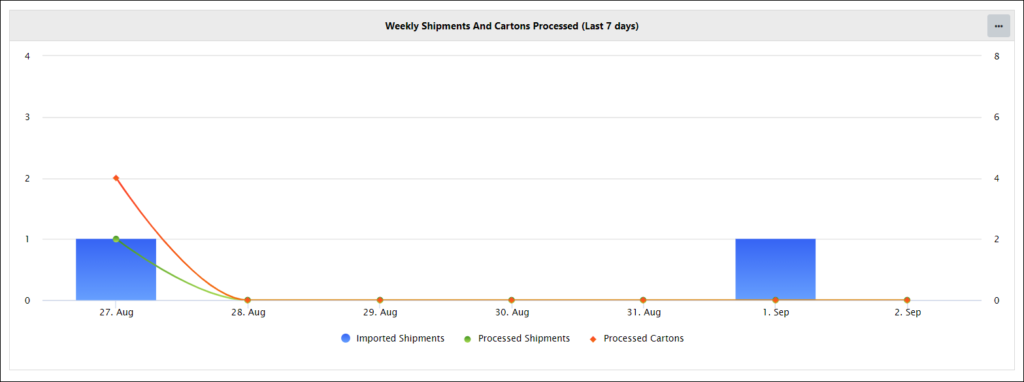This screenshot has width=1024, height=382.
Task: Click the data point marker at 30. Aug
Action: (x=511, y=300)
